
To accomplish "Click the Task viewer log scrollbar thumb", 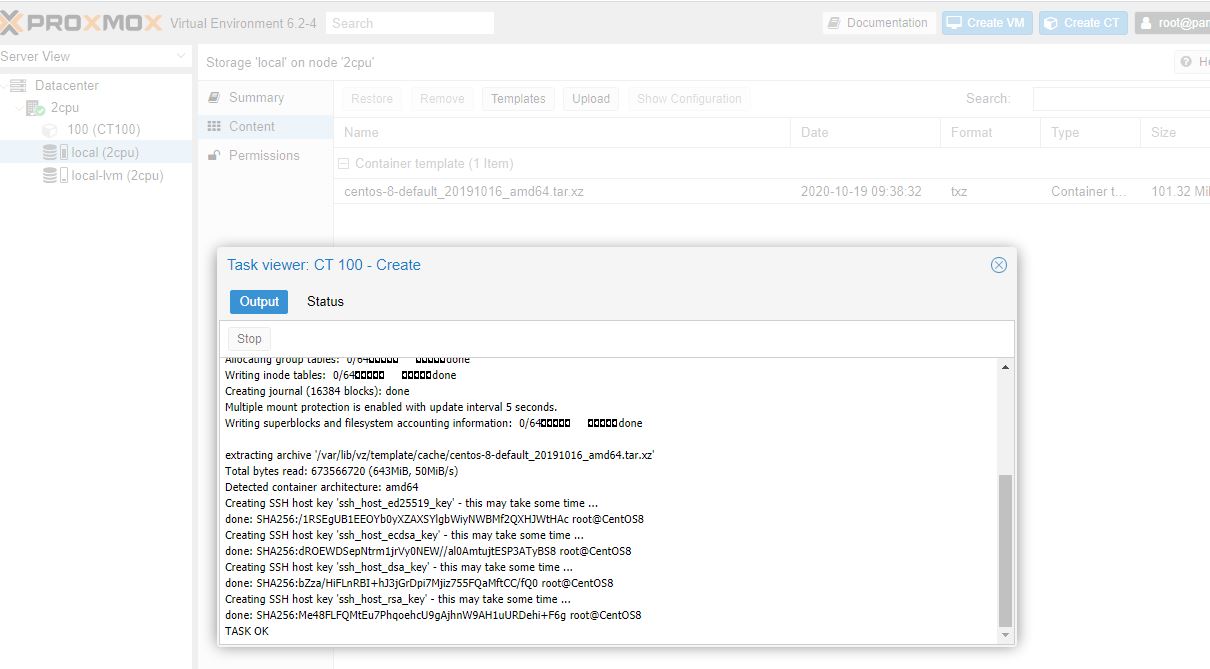I will [1005, 550].
